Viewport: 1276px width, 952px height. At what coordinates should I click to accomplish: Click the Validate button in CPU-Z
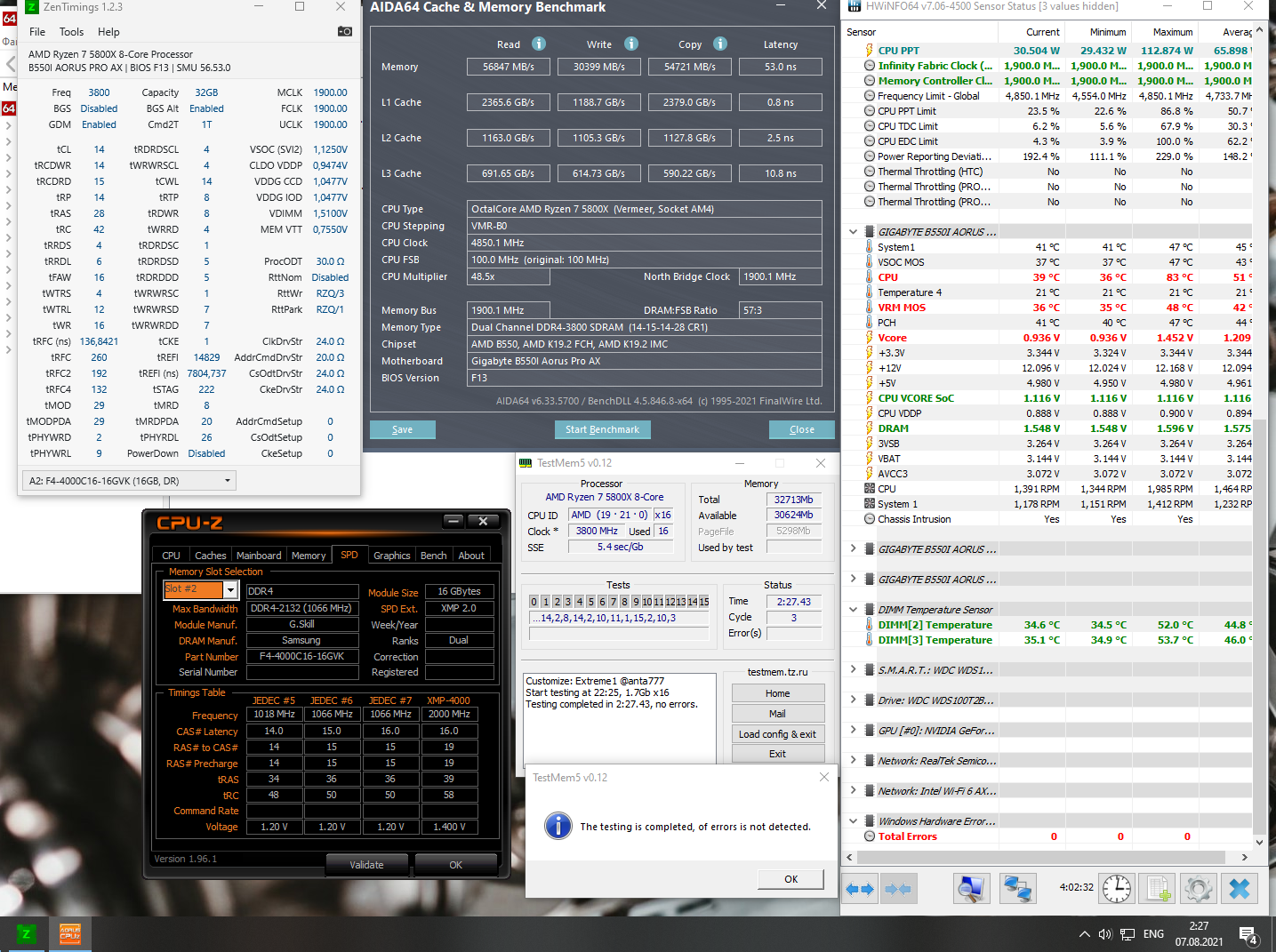tap(366, 865)
